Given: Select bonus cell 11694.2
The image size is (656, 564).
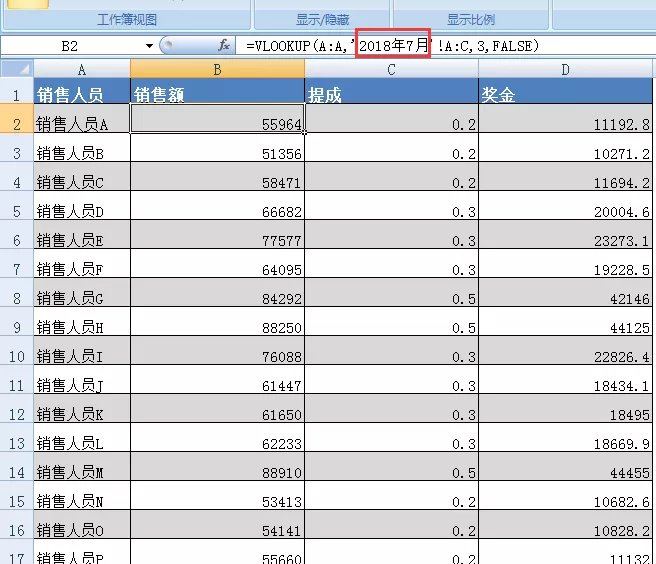Looking at the screenshot, I should [x=565, y=177].
